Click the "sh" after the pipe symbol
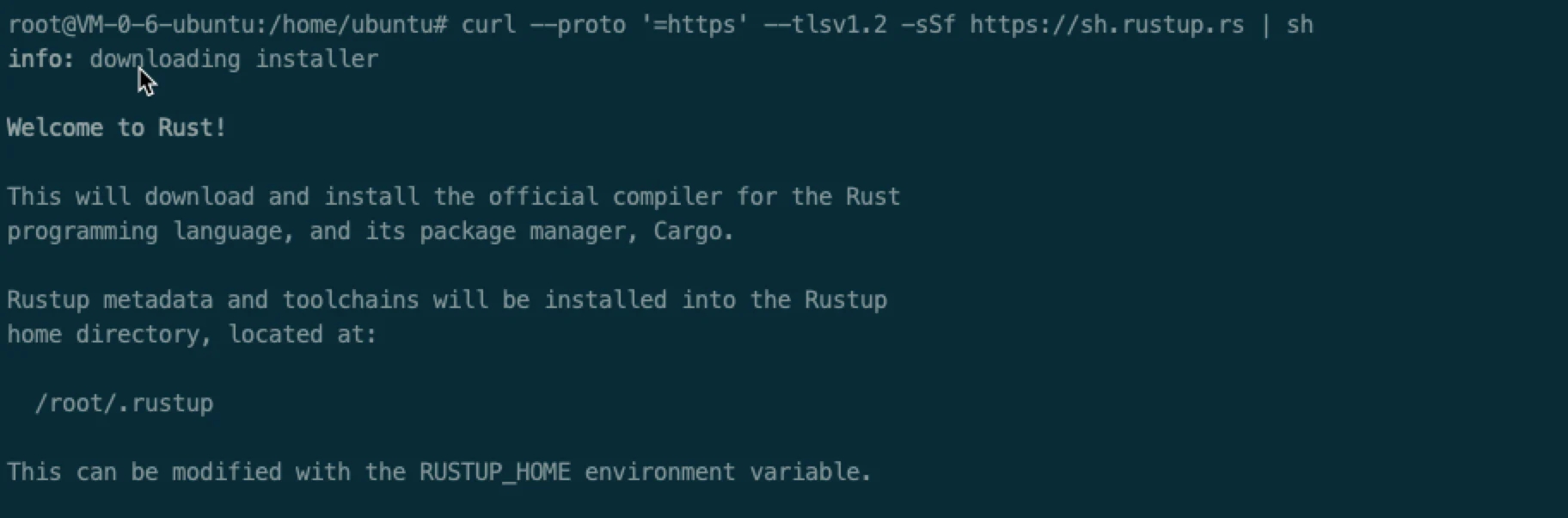This screenshot has width=1568, height=518. (1300, 24)
